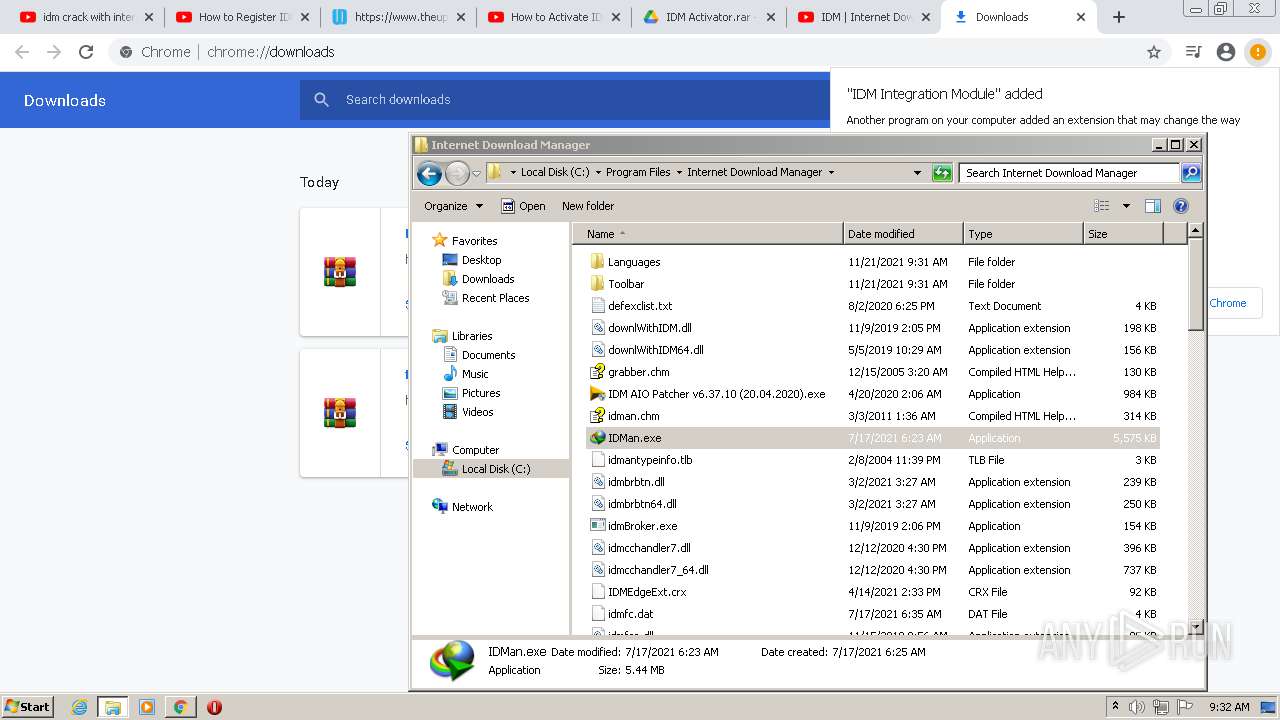The image size is (1280, 720).
Task: Select the Toolbar folder icon
Action: (598, 284)
